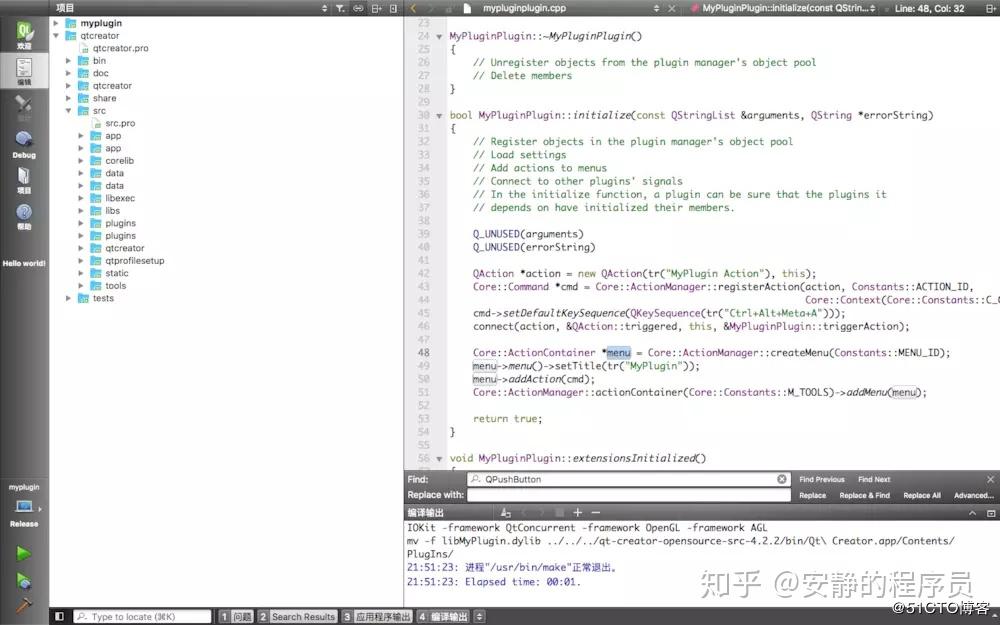The image size is (1000, 625).
Task: Open the Welcome mode in sidebar
Action: tap(24, 35)
